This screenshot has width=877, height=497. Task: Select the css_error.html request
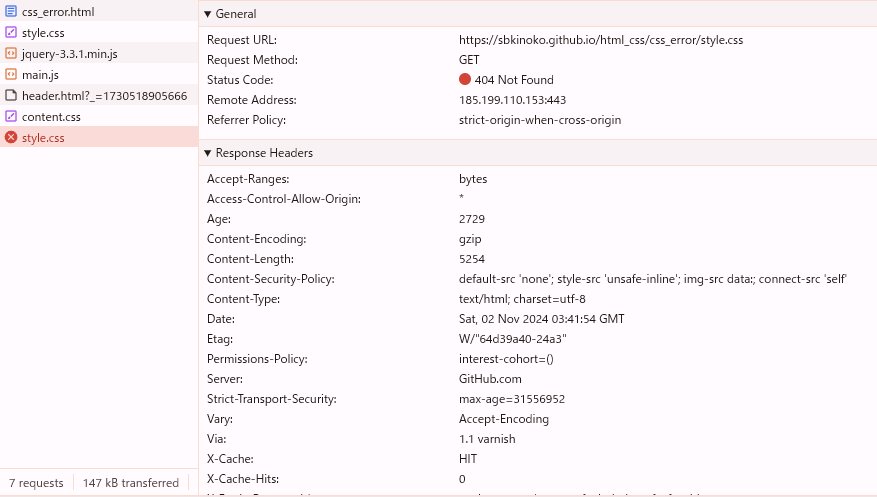coord(99,11)
